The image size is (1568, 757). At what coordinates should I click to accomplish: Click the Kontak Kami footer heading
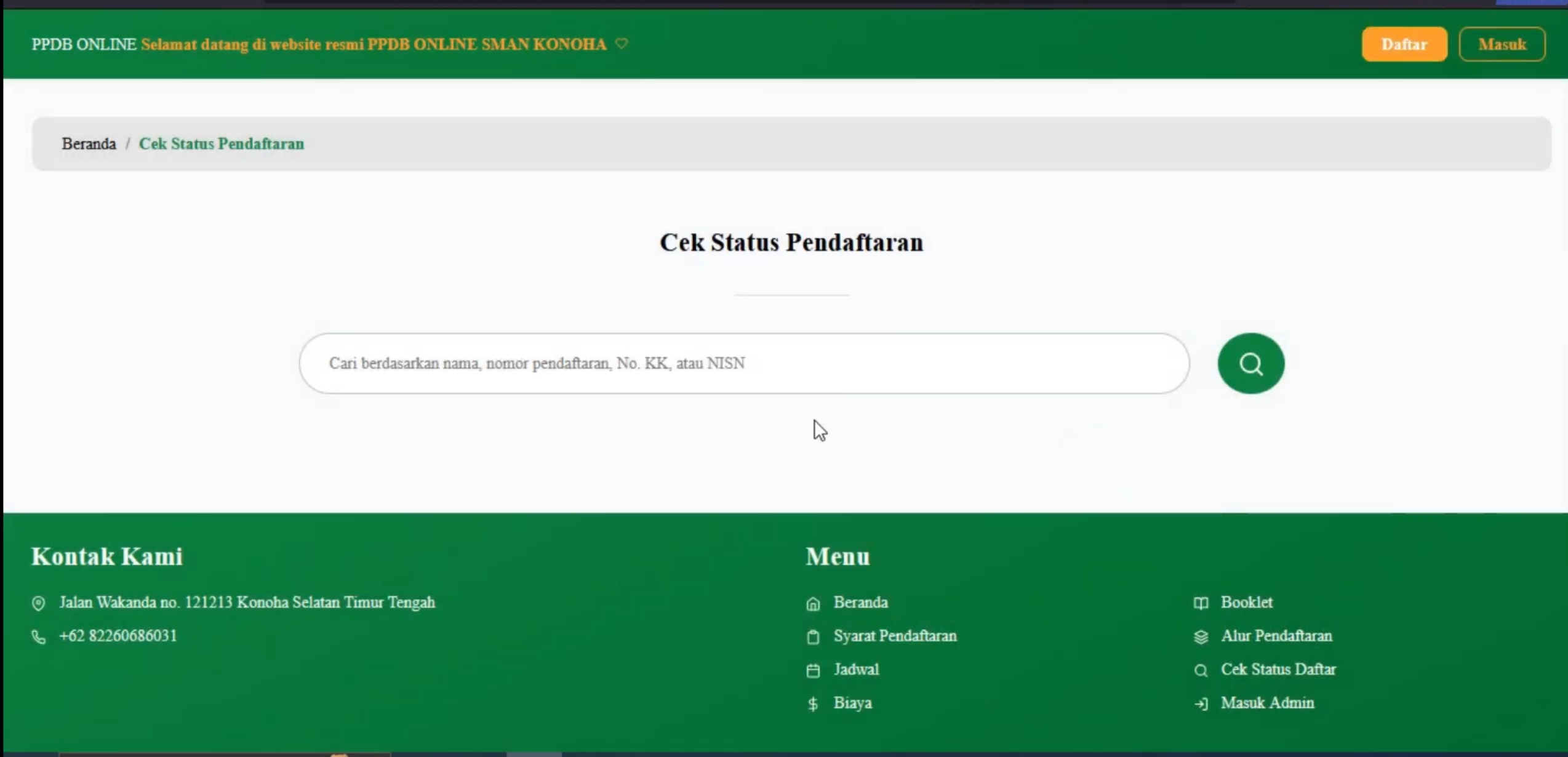(x=107, y=556)
